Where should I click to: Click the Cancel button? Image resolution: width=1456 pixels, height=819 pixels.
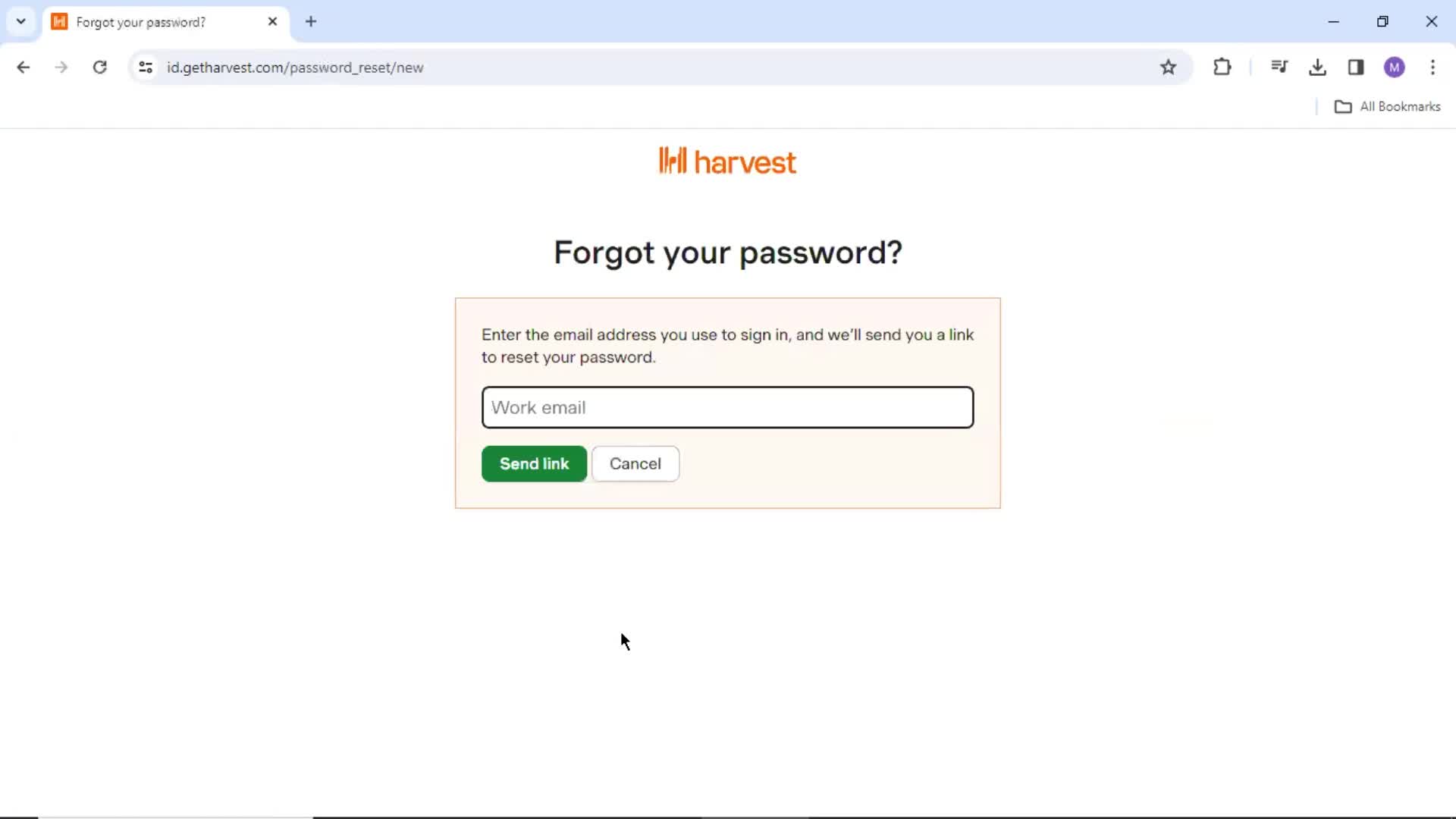pos(636,463)
